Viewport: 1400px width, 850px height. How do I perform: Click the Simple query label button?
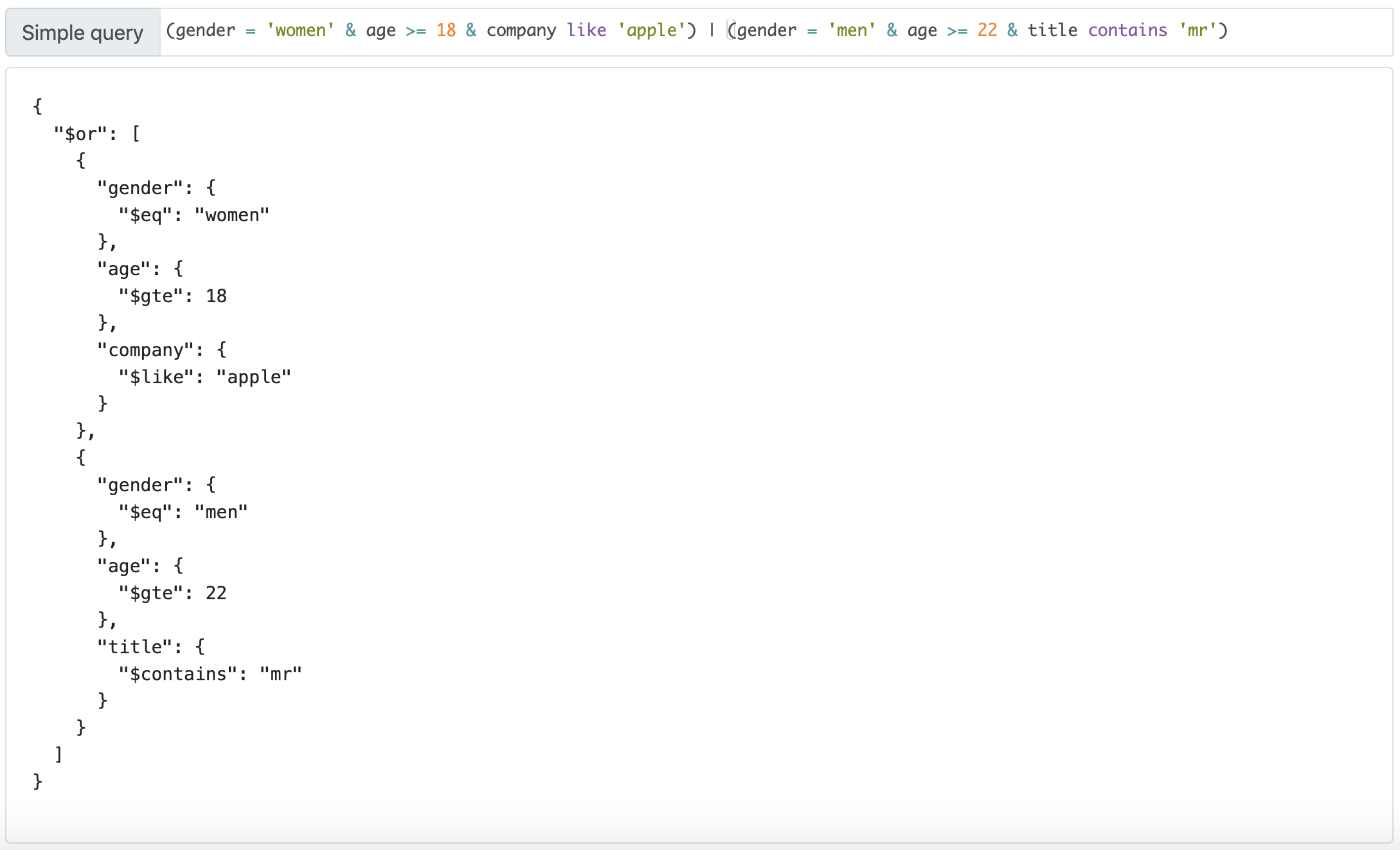(82, 32)
